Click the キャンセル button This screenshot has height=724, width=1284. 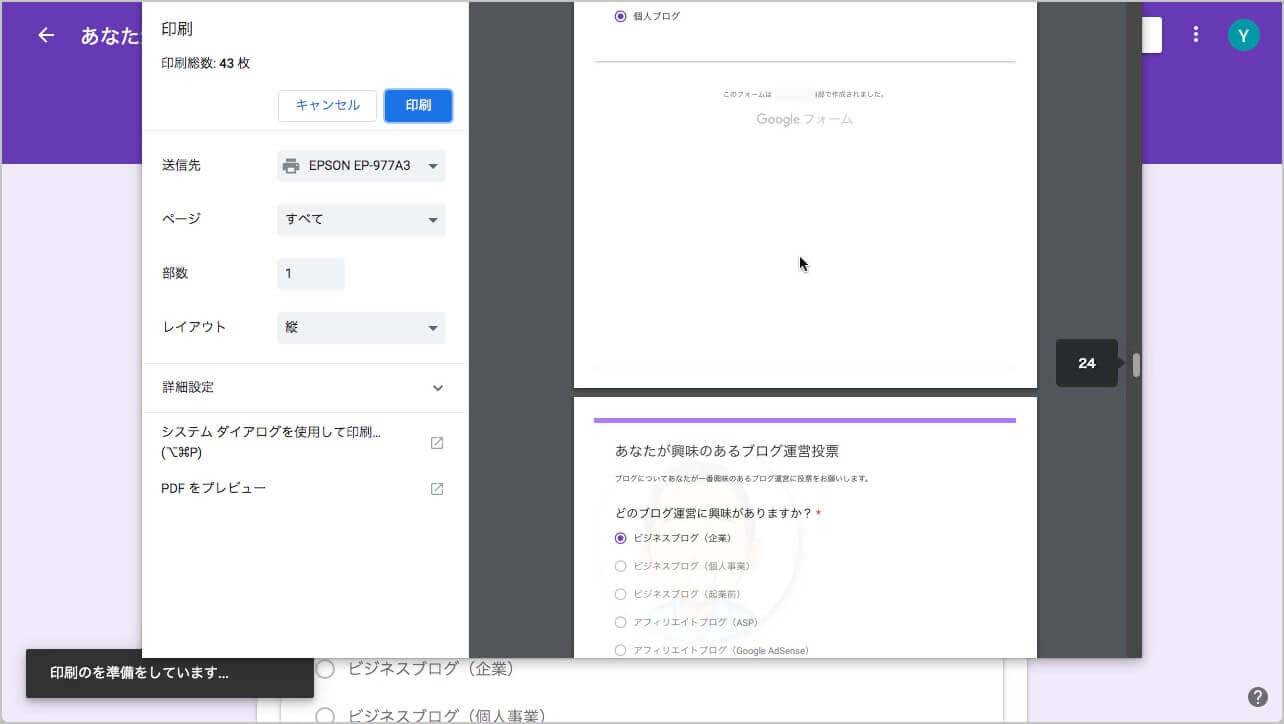(x=328, y=105)
